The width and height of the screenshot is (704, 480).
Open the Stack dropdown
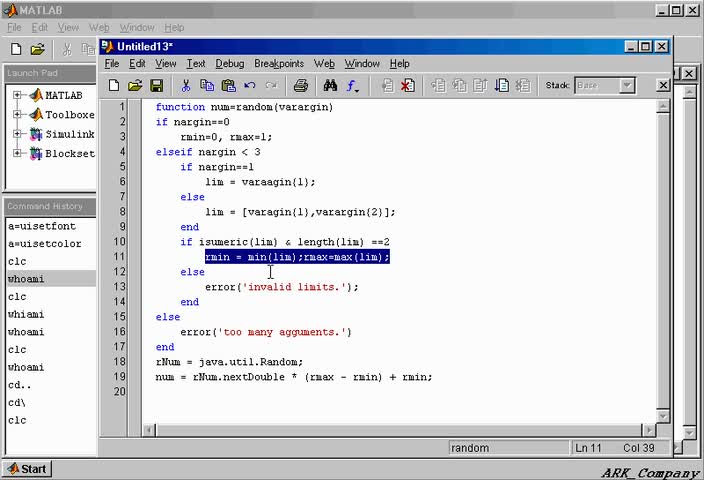coord(627,85)
